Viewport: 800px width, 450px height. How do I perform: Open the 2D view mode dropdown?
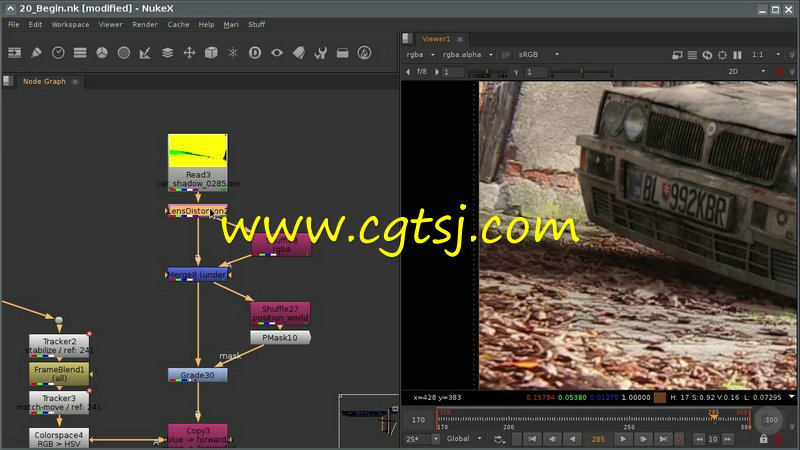click(x=747, y=71)
